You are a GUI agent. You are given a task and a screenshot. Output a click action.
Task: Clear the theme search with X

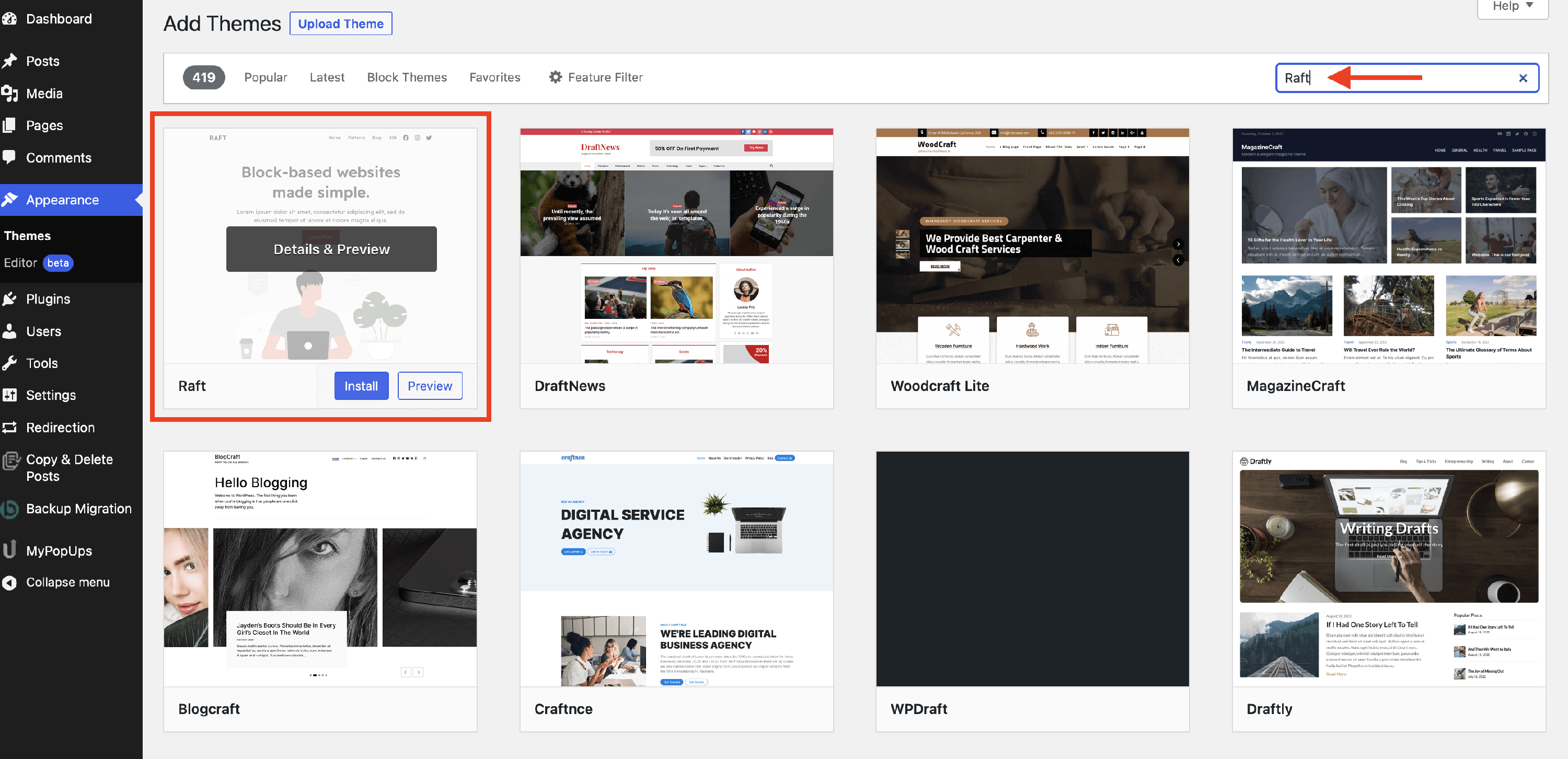[1523, 78]
